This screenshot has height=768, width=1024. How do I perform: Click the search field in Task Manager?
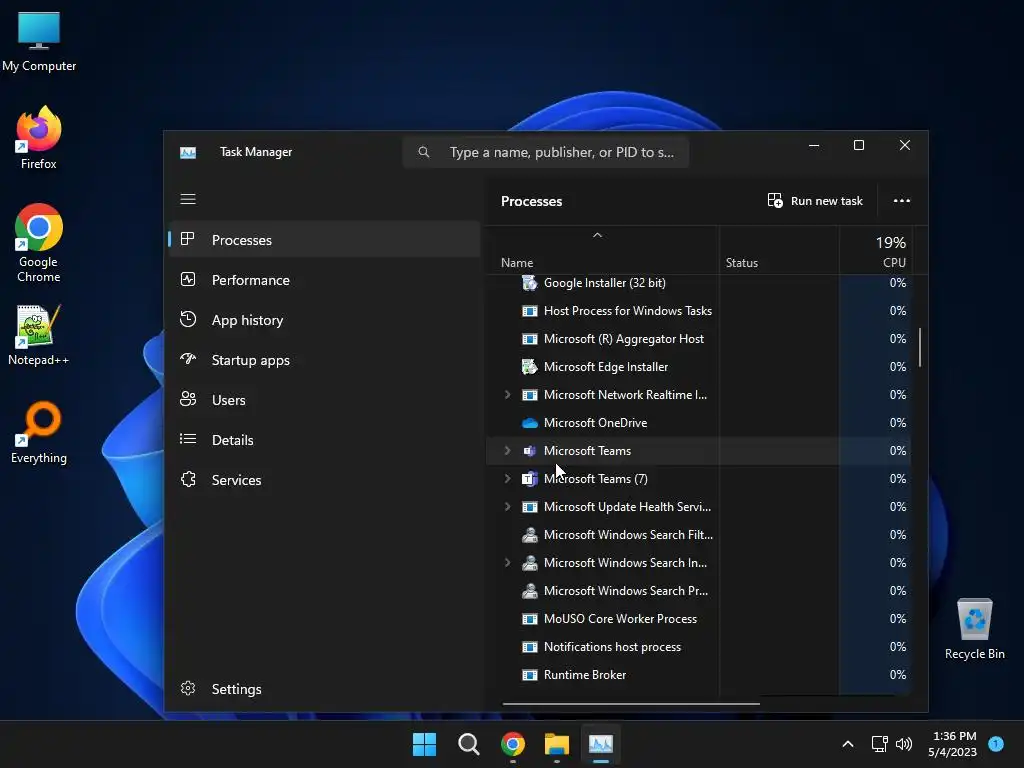tap(546, 152)
